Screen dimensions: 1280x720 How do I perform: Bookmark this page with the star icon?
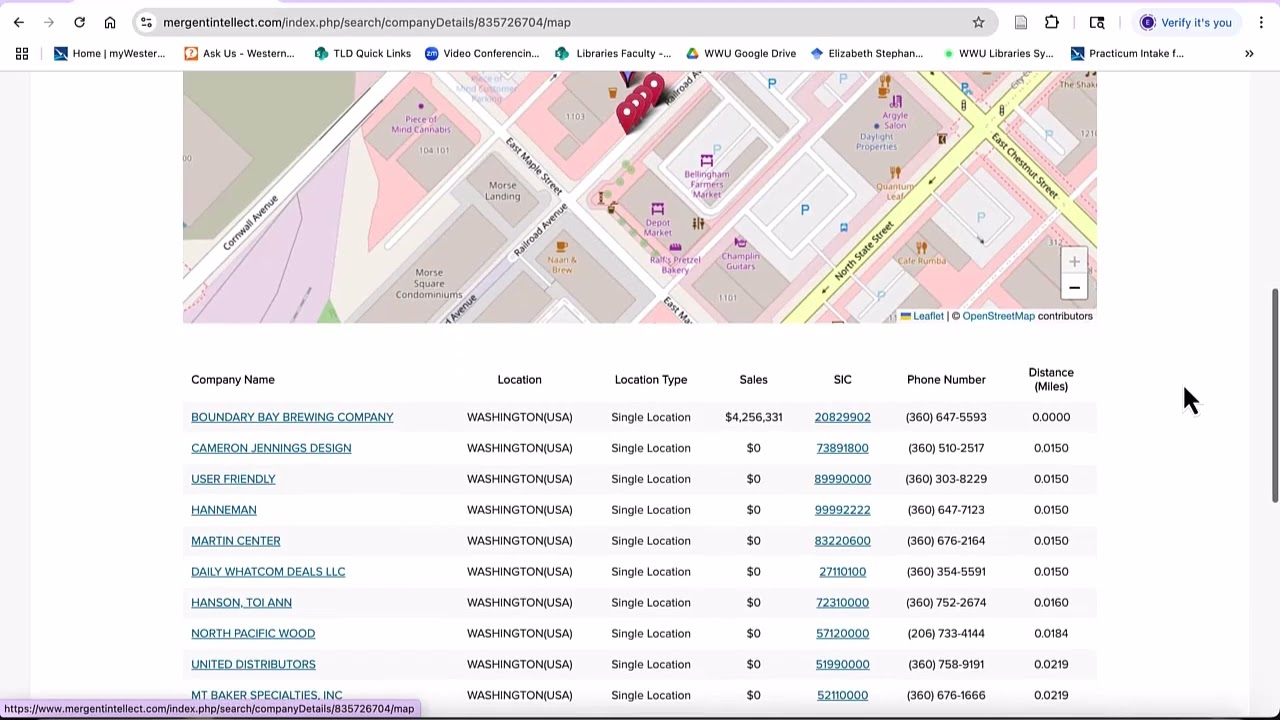click(x=978, y=22)
